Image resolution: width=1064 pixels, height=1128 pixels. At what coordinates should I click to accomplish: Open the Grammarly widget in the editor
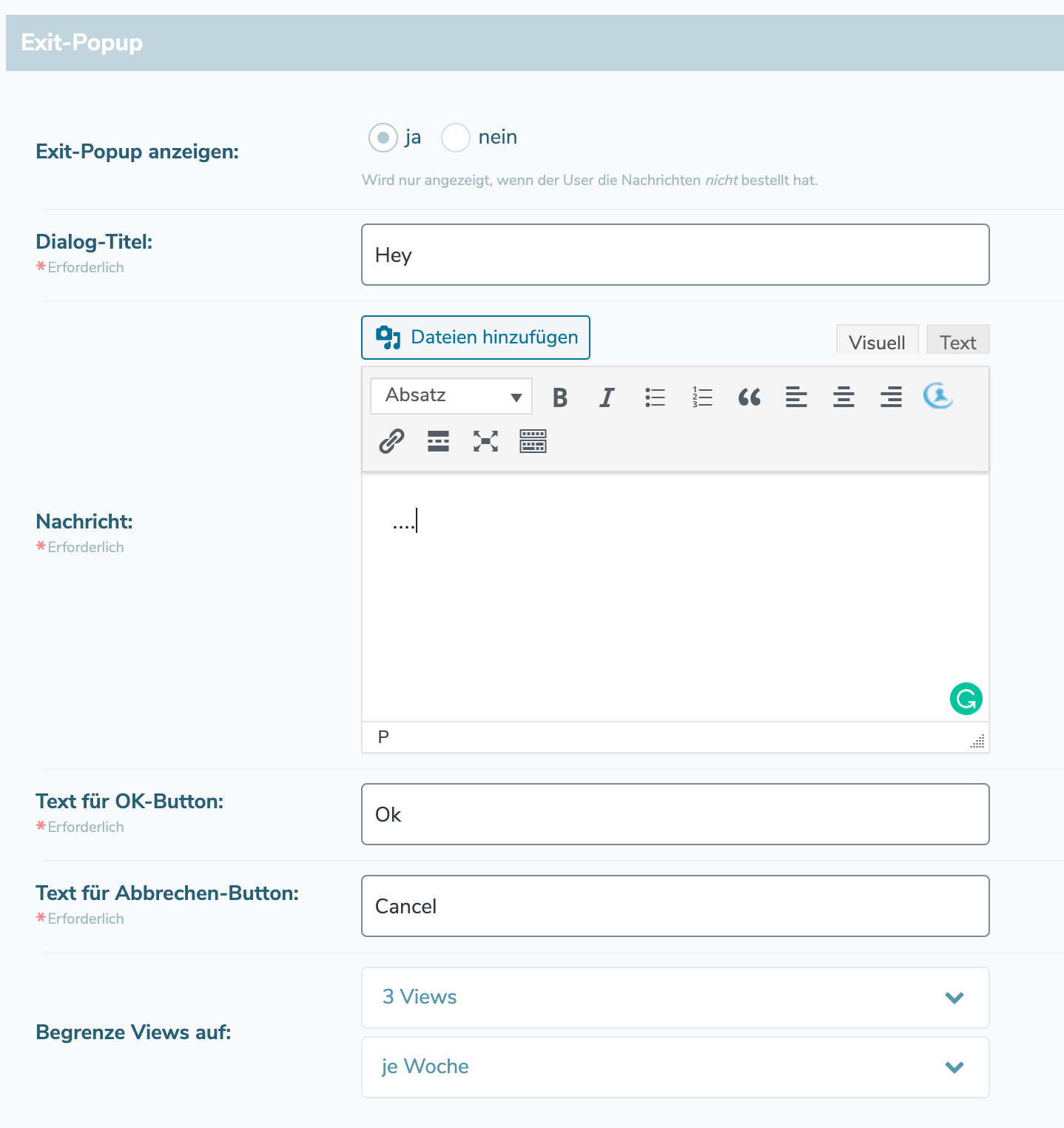pos(966,699)
